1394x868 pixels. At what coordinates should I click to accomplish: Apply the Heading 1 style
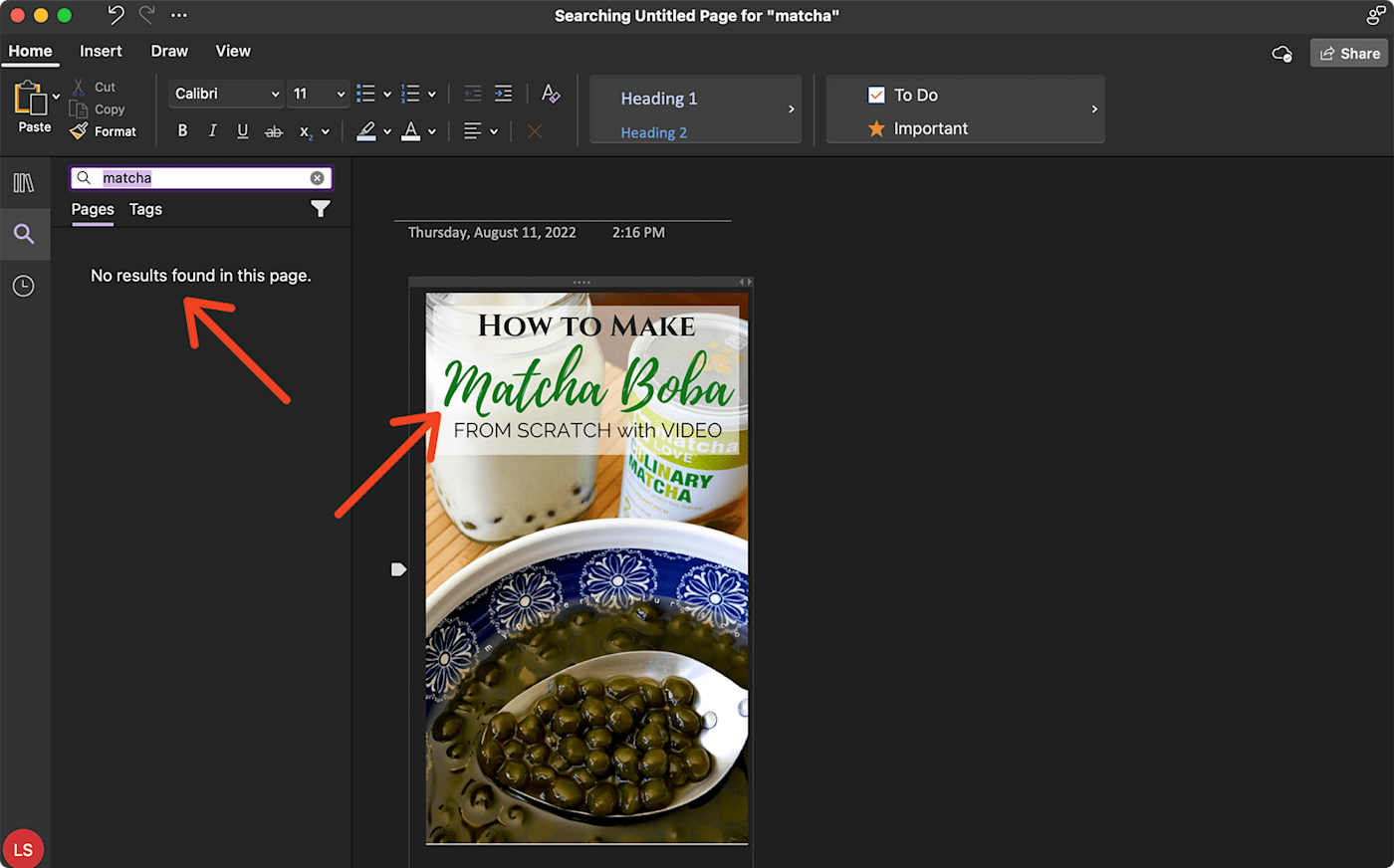point(659,99)
